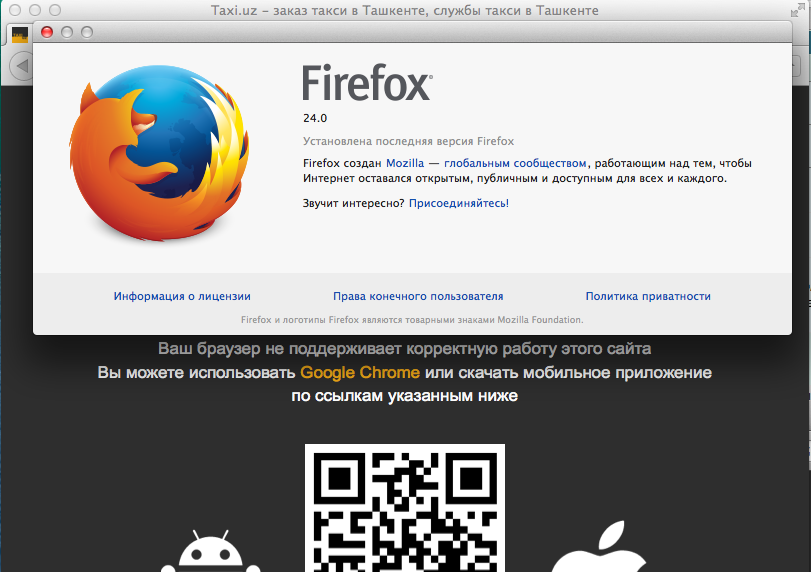Click the Firefox globe logo image
Image resolution: width=811 pixels, height=572 pixels.
pos(159,153)
